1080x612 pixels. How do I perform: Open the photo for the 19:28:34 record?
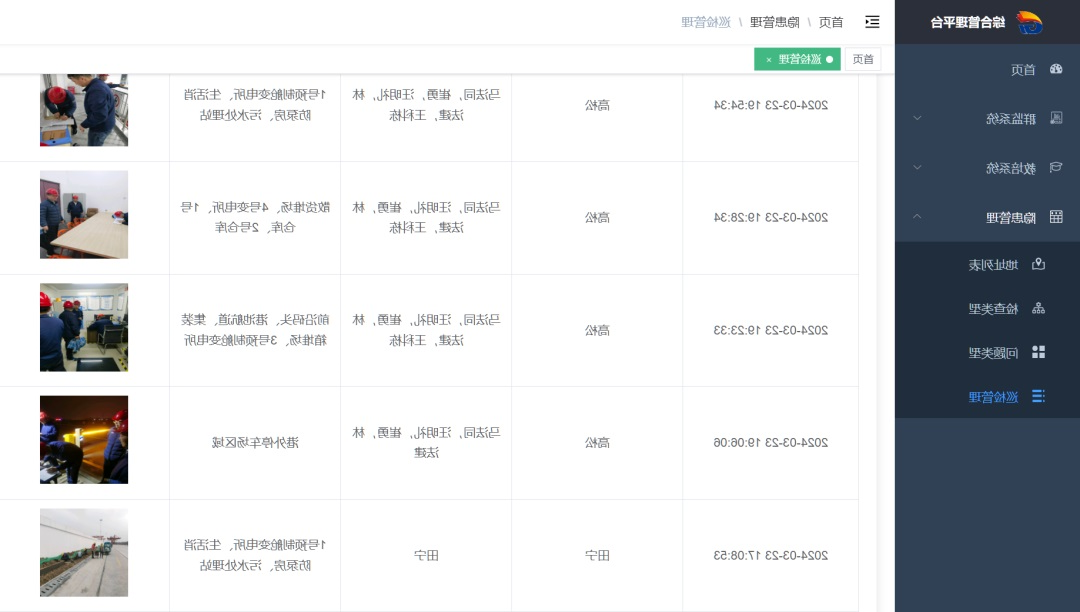point(84,215)
